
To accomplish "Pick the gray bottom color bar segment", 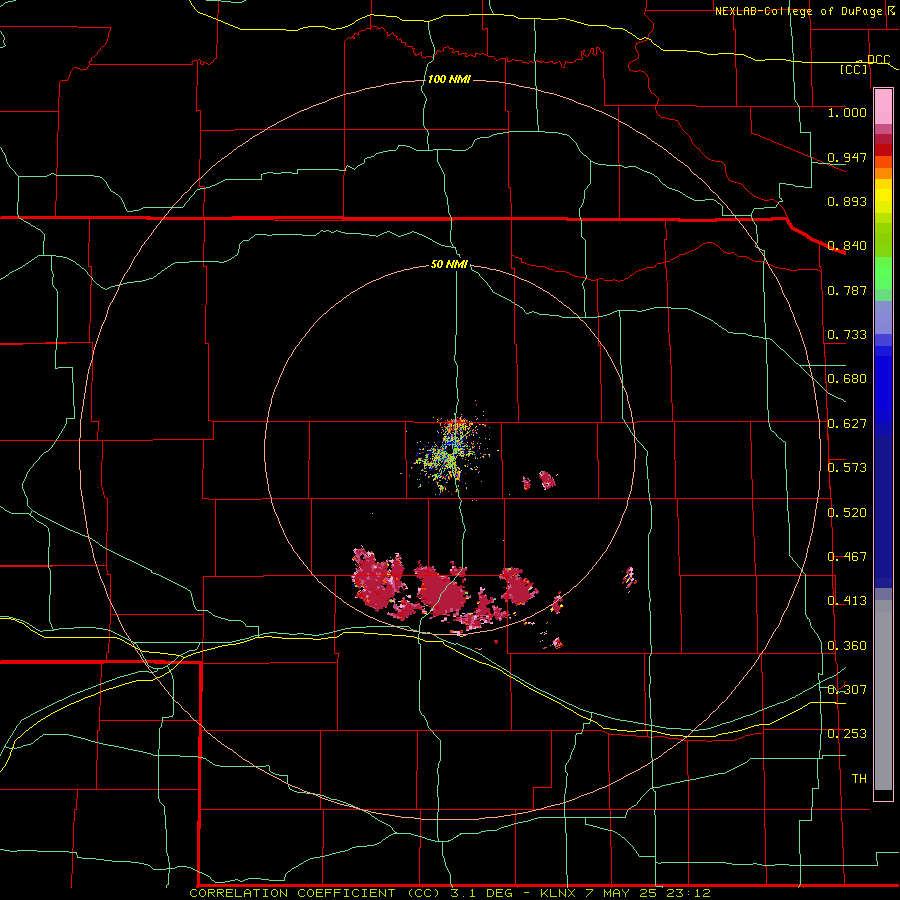I will point(883,695).
